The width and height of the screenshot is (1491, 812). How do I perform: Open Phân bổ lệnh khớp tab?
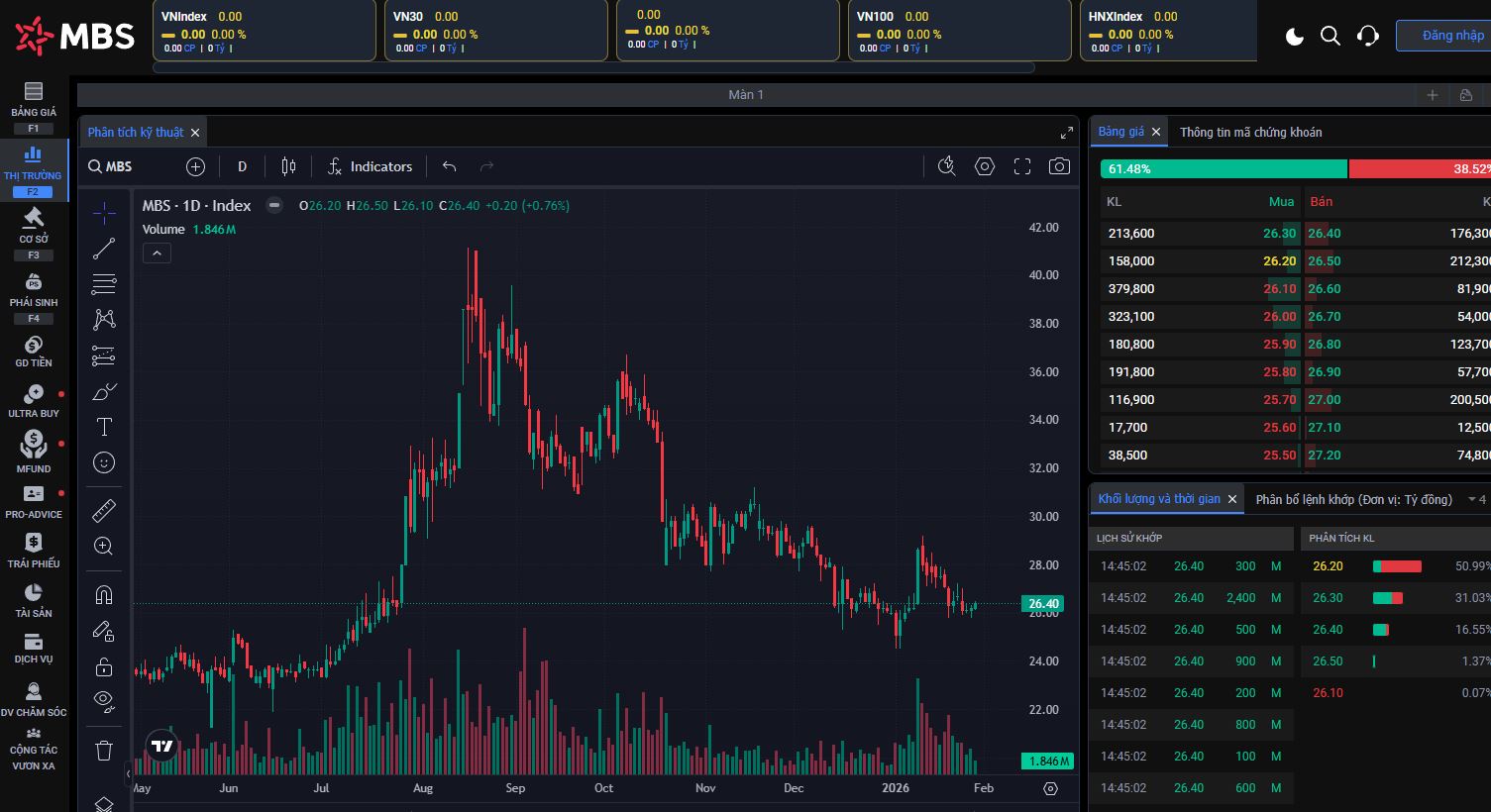point(1354,499)
